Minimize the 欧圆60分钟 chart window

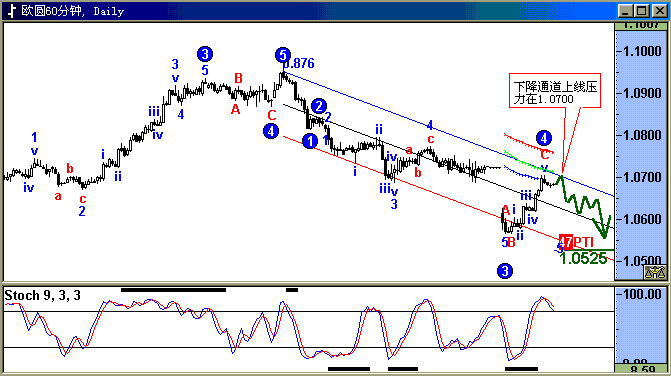(626, 11)
